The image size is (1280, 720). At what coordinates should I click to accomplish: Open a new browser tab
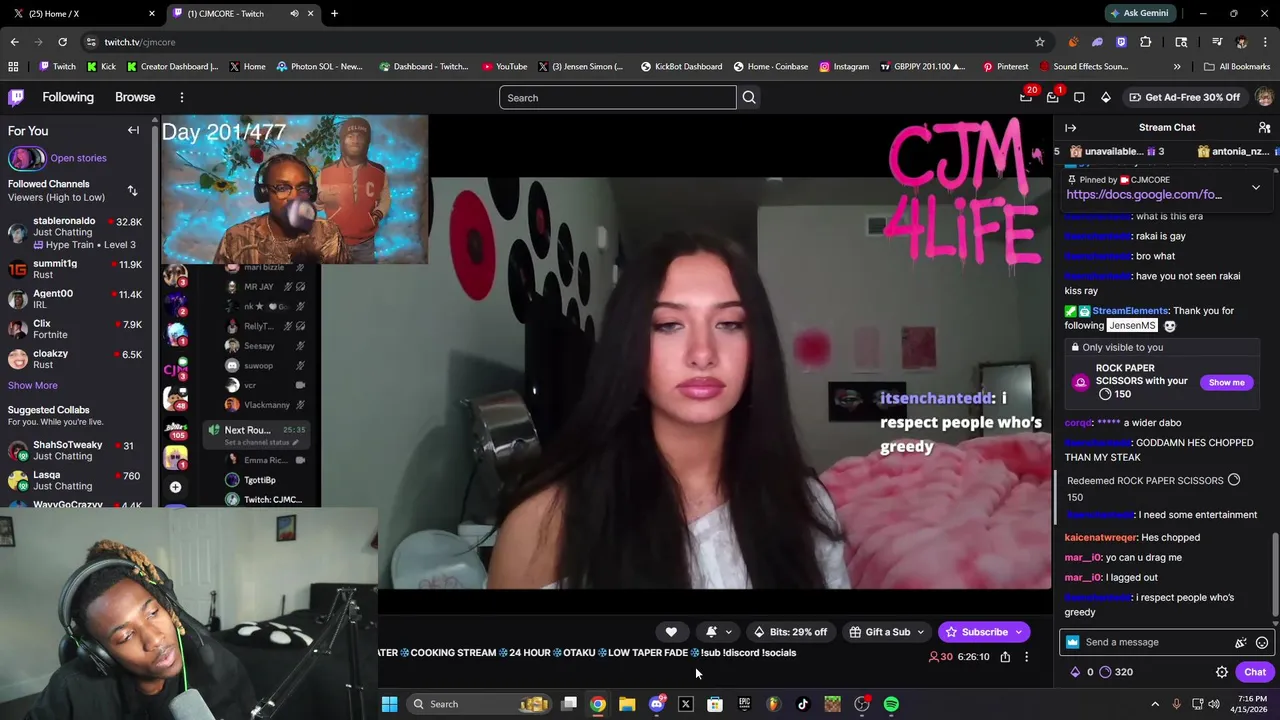334,13
